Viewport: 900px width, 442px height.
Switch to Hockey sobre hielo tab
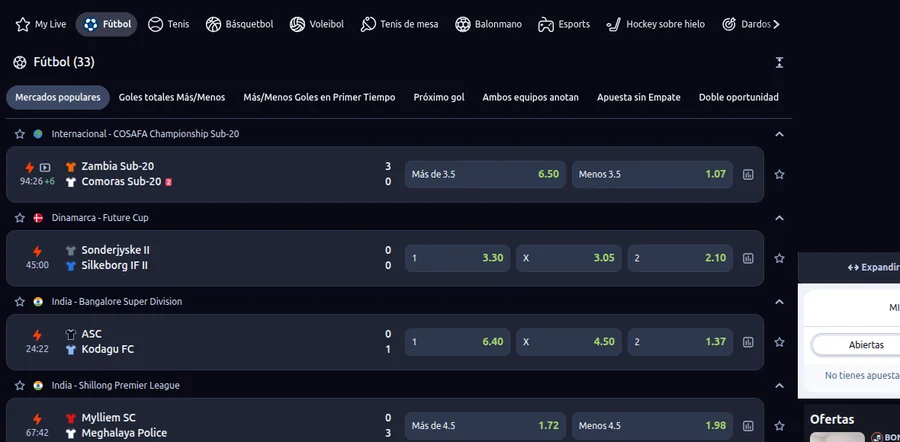(655, 24)
